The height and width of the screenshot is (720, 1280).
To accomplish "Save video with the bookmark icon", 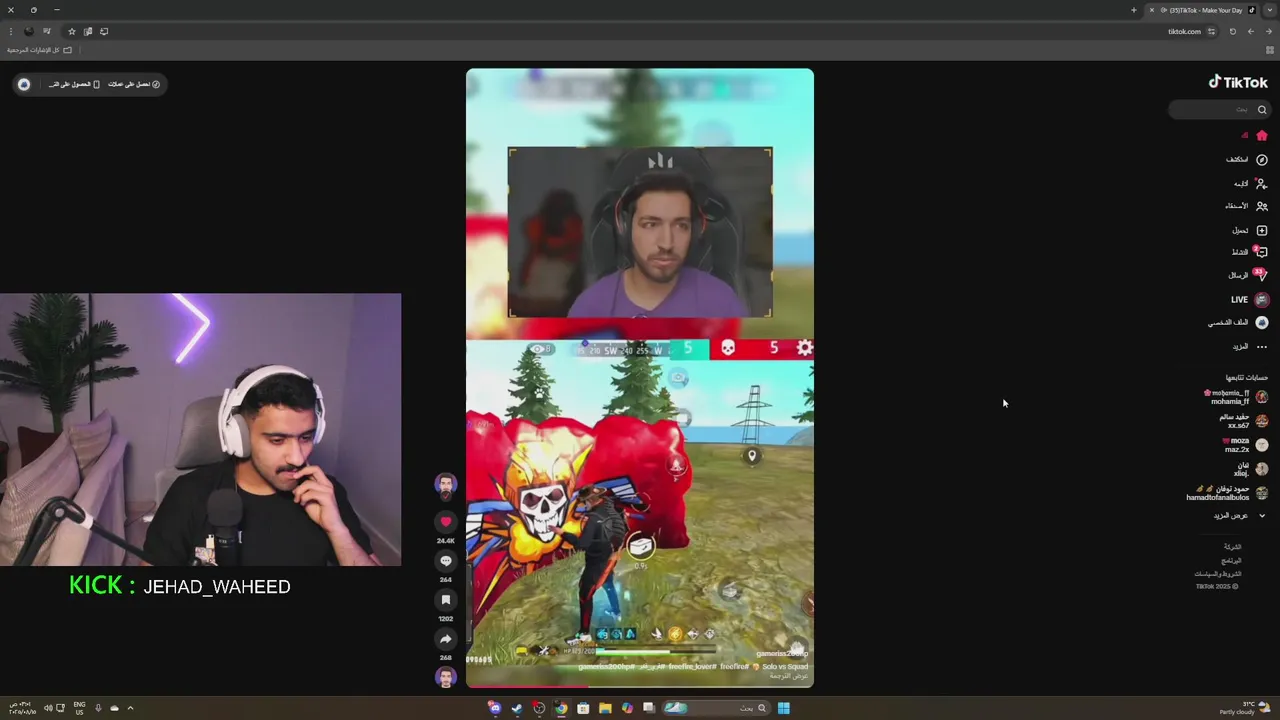I will (446, 599).
